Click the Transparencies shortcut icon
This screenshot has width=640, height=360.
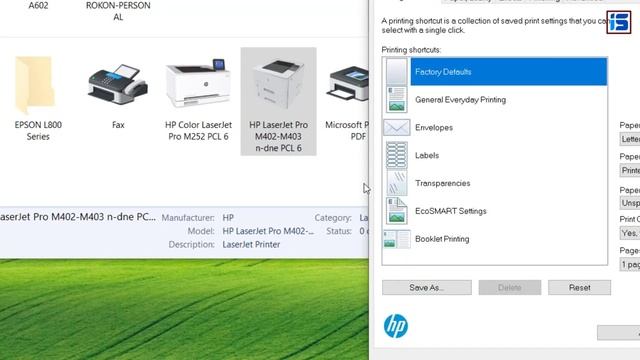click(x=396, y=183)
